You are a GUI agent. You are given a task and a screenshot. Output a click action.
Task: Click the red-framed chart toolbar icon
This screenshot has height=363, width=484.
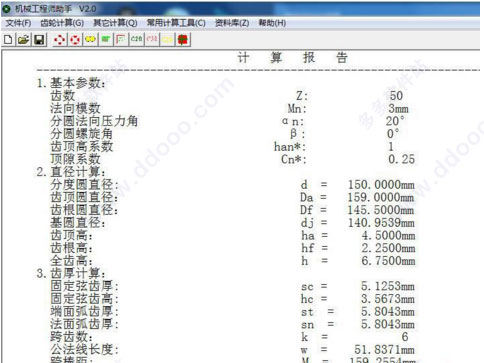click(121, 40)
